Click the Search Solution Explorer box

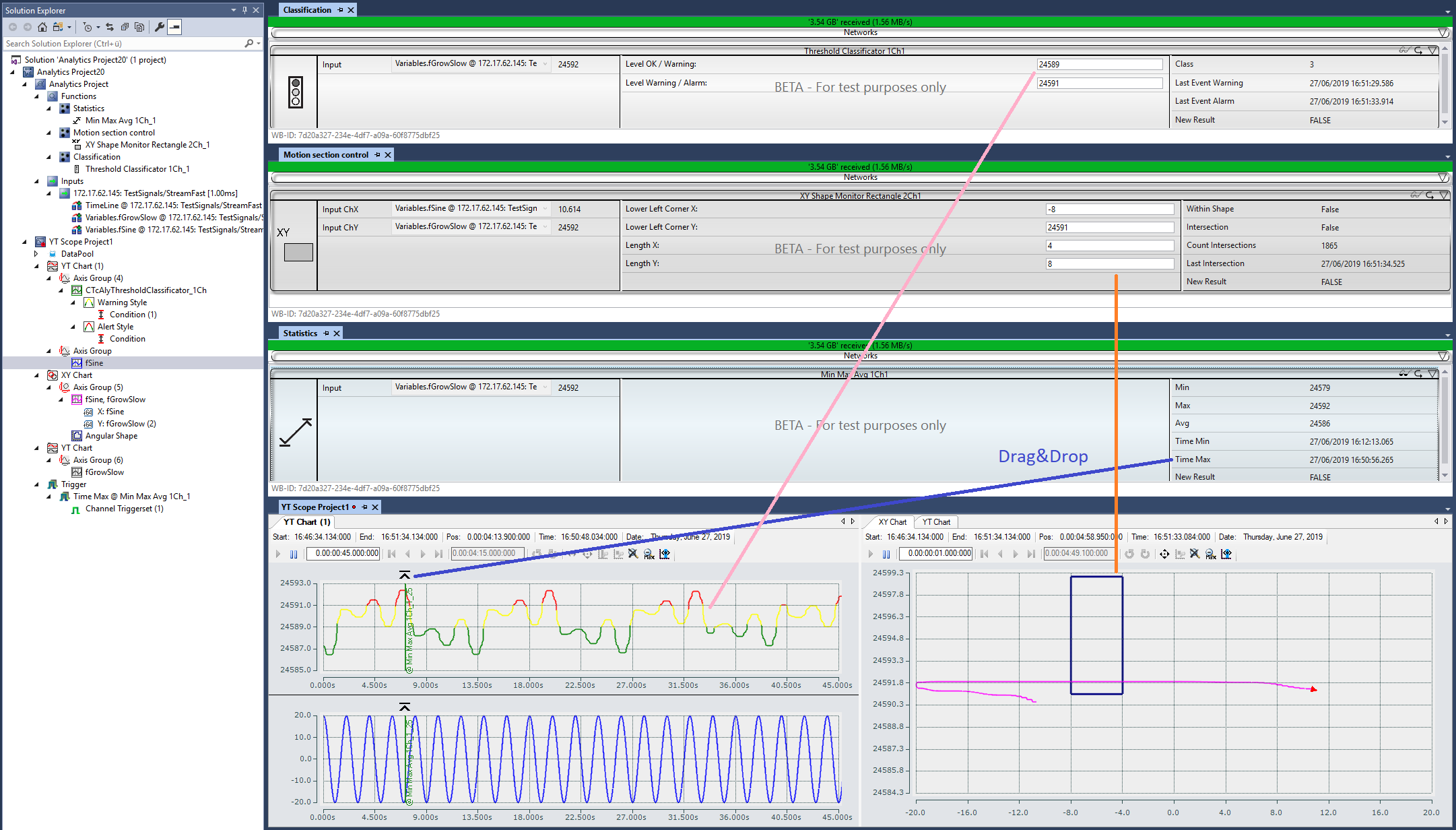coord(123,43)
